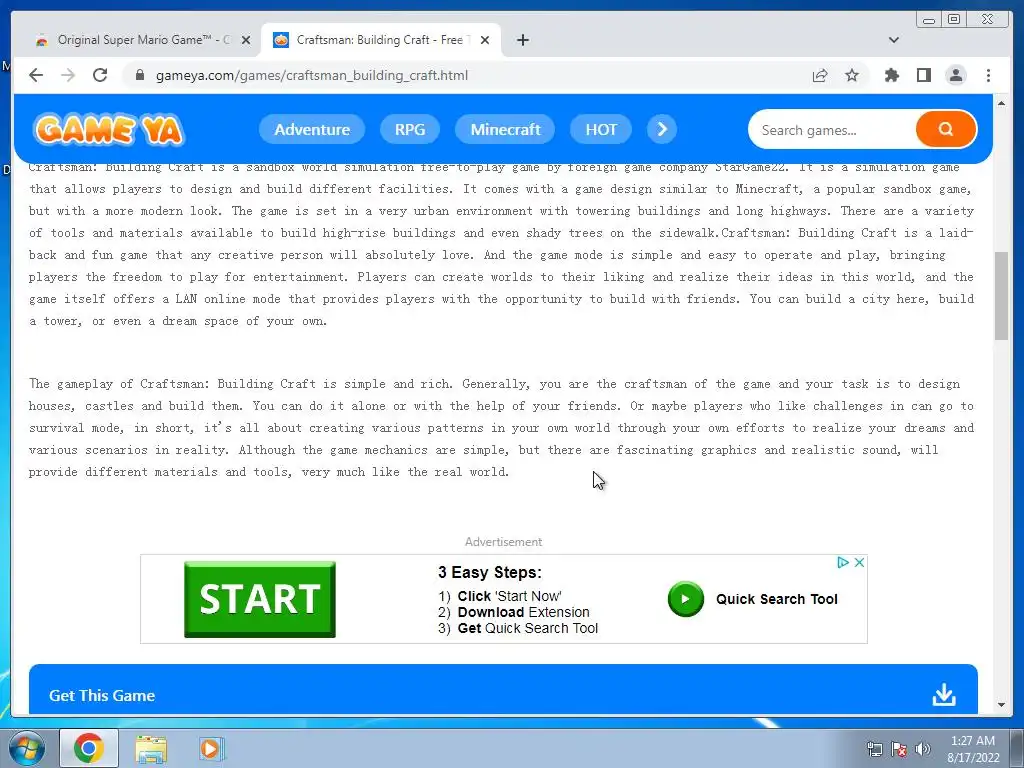Open the Windows Start button
1024x768 pixels.
click(x=25, y=748)
